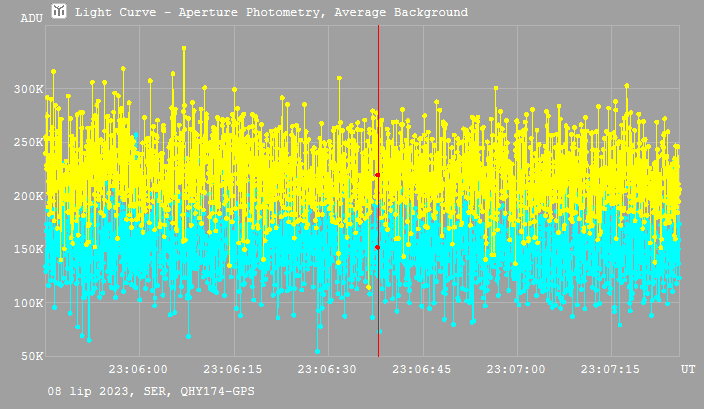
Task: Click the 200K axis value
Action: (x=28, y=196)
